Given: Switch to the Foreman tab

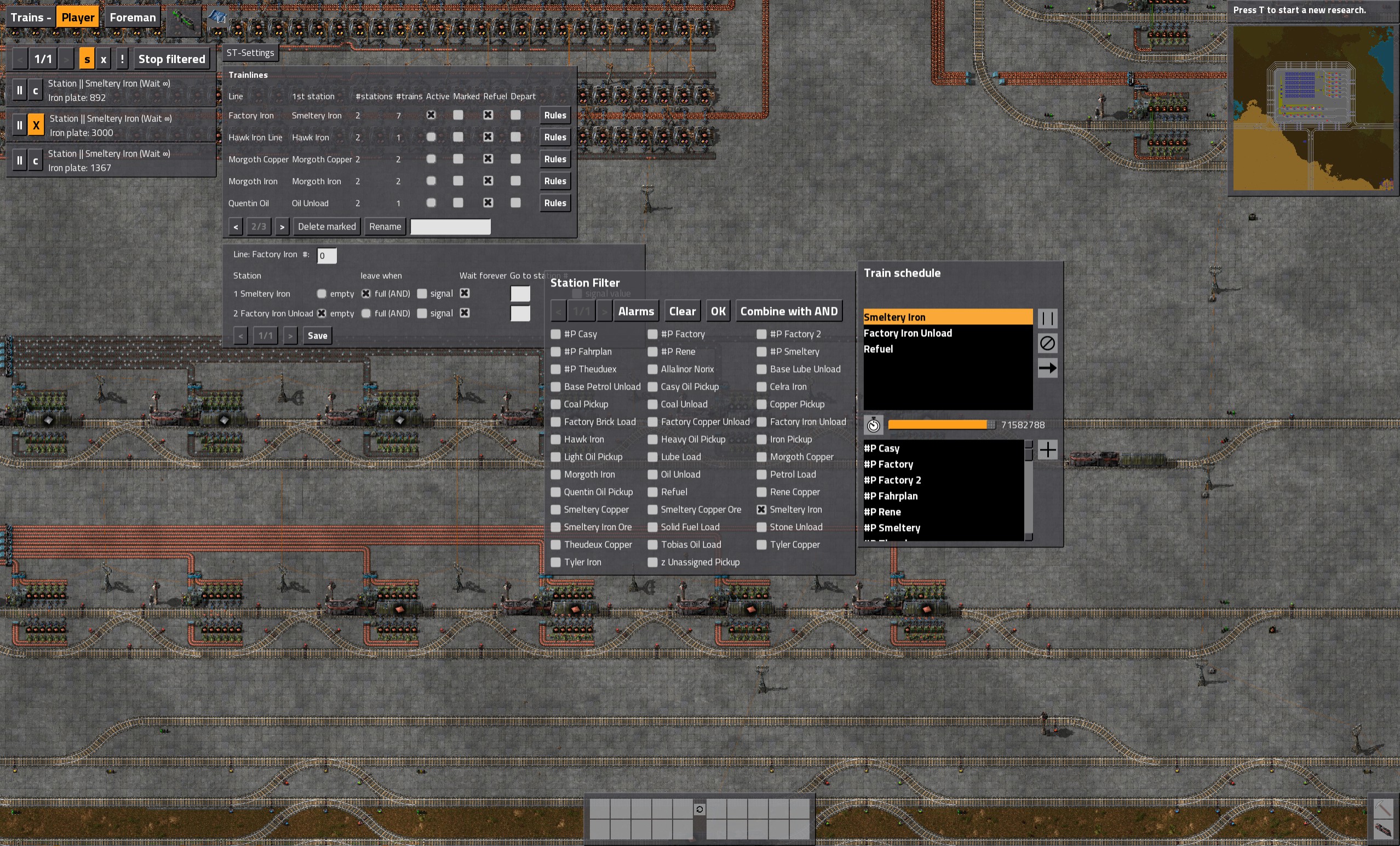Looking at the screenshot, I should (133, 18).
